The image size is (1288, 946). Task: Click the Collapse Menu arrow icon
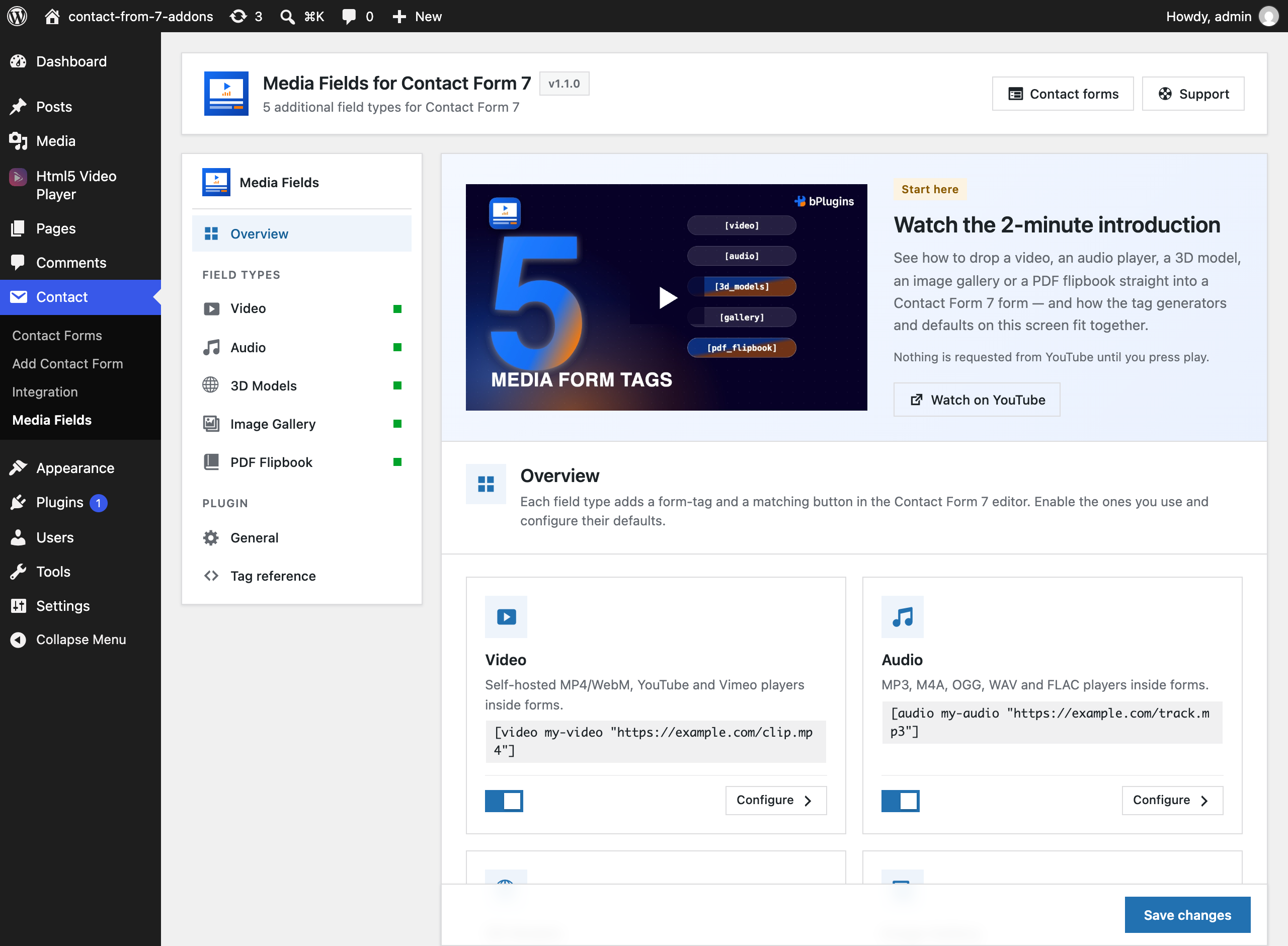(x=18, y=640)
